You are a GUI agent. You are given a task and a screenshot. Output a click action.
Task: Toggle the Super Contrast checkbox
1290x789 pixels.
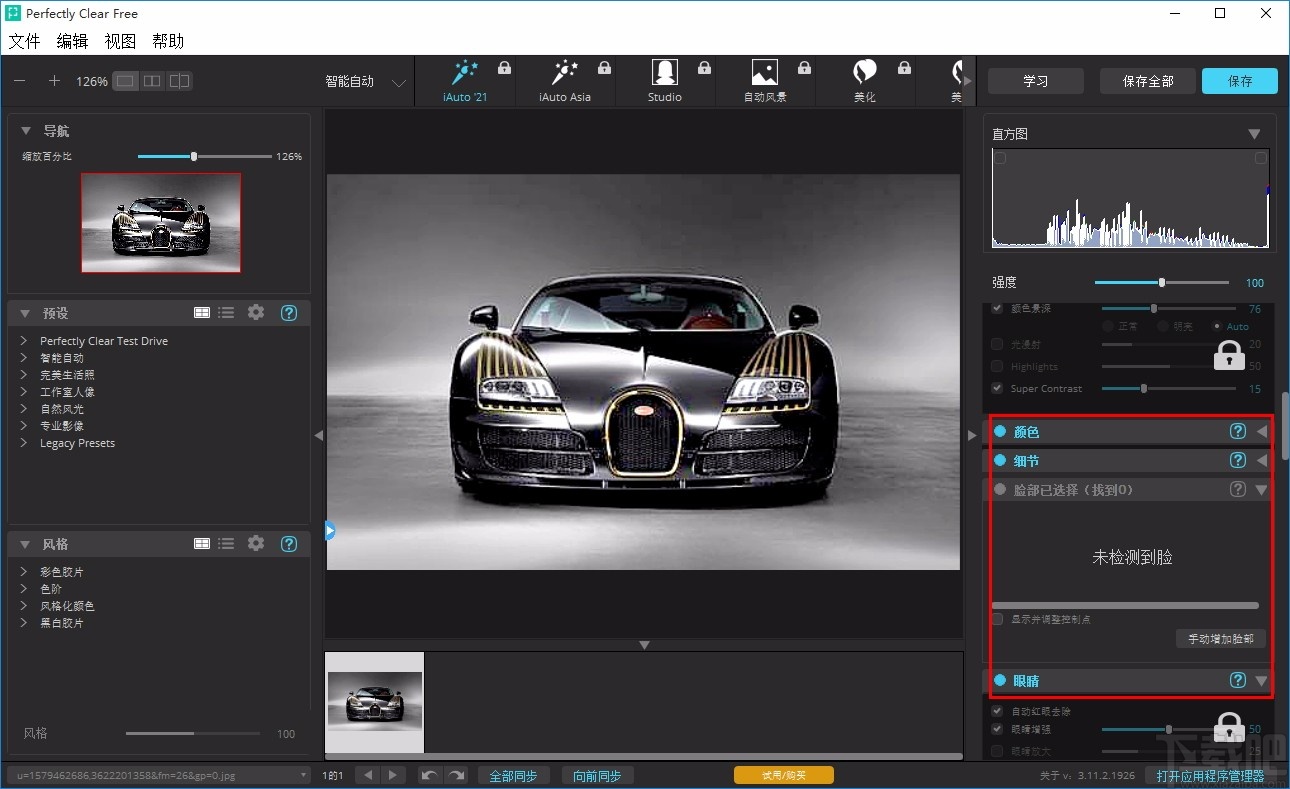pos(997,388)
